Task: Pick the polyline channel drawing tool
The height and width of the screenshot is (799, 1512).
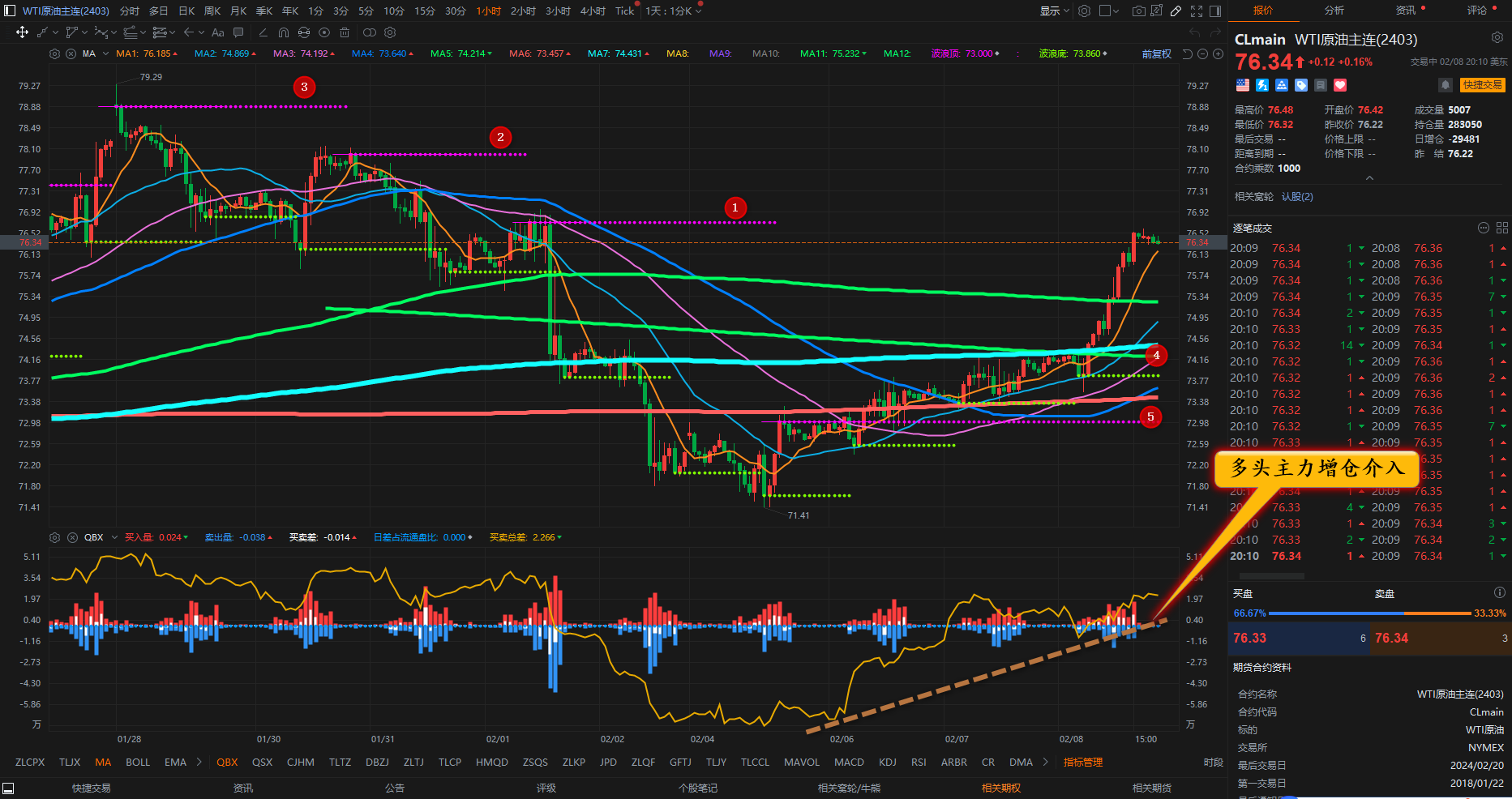Action: pyautogui.click(x=72, y=32)
